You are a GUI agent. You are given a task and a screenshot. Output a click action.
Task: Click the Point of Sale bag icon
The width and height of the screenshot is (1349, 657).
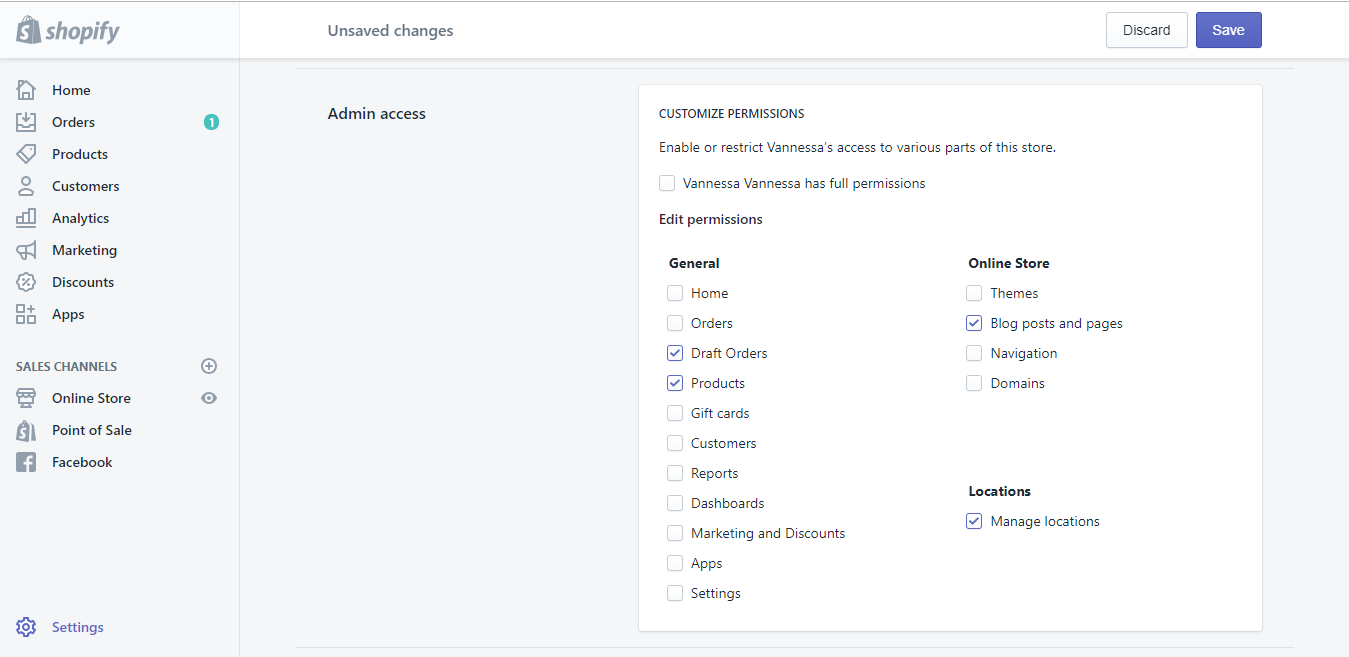tap(26, 430)
